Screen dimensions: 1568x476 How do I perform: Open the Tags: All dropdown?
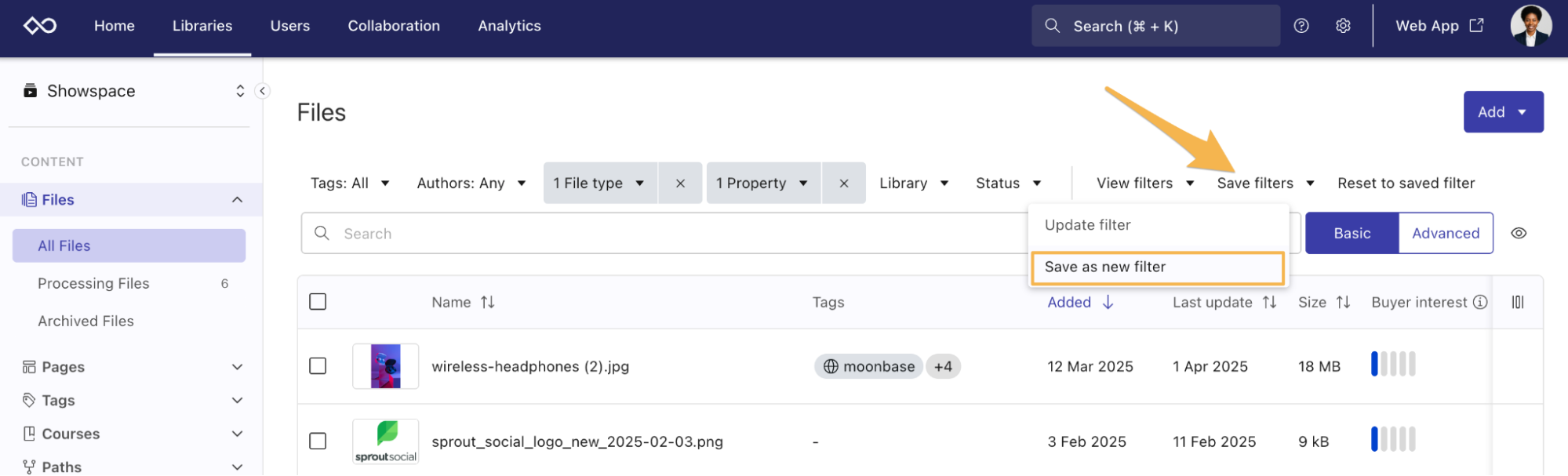pyautogui.click(x=350, y=183)
